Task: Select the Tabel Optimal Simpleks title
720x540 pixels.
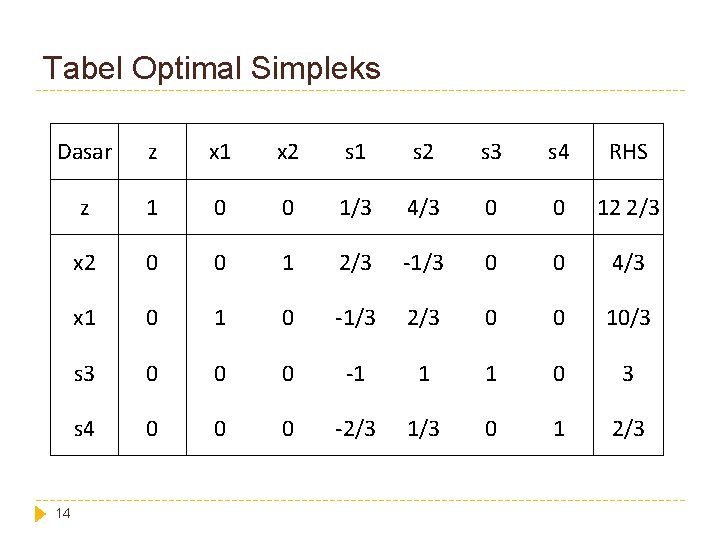Action: (x=212, y=68)
